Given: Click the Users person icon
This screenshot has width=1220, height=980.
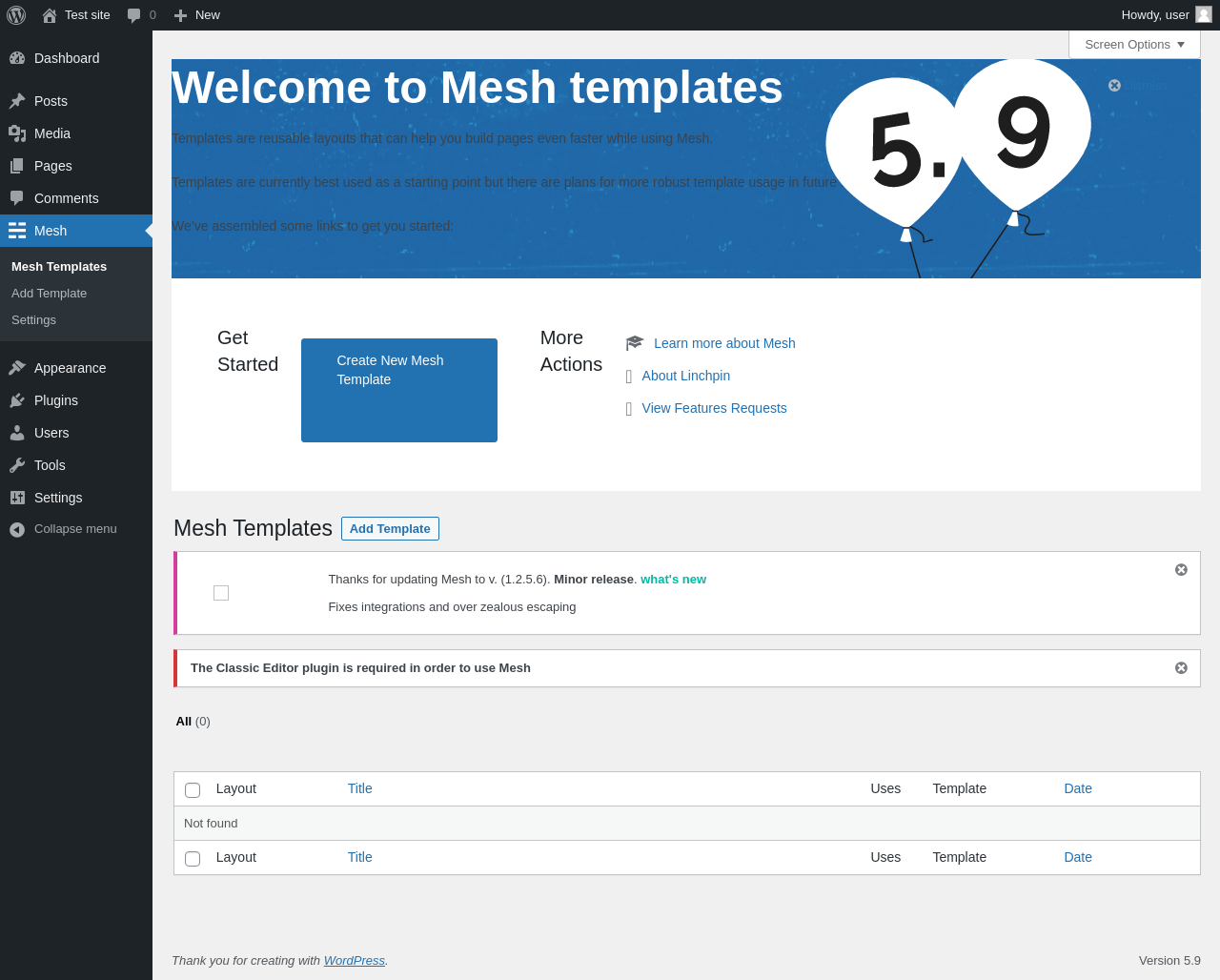Looking at the screenshot, I should coord(17,433).
